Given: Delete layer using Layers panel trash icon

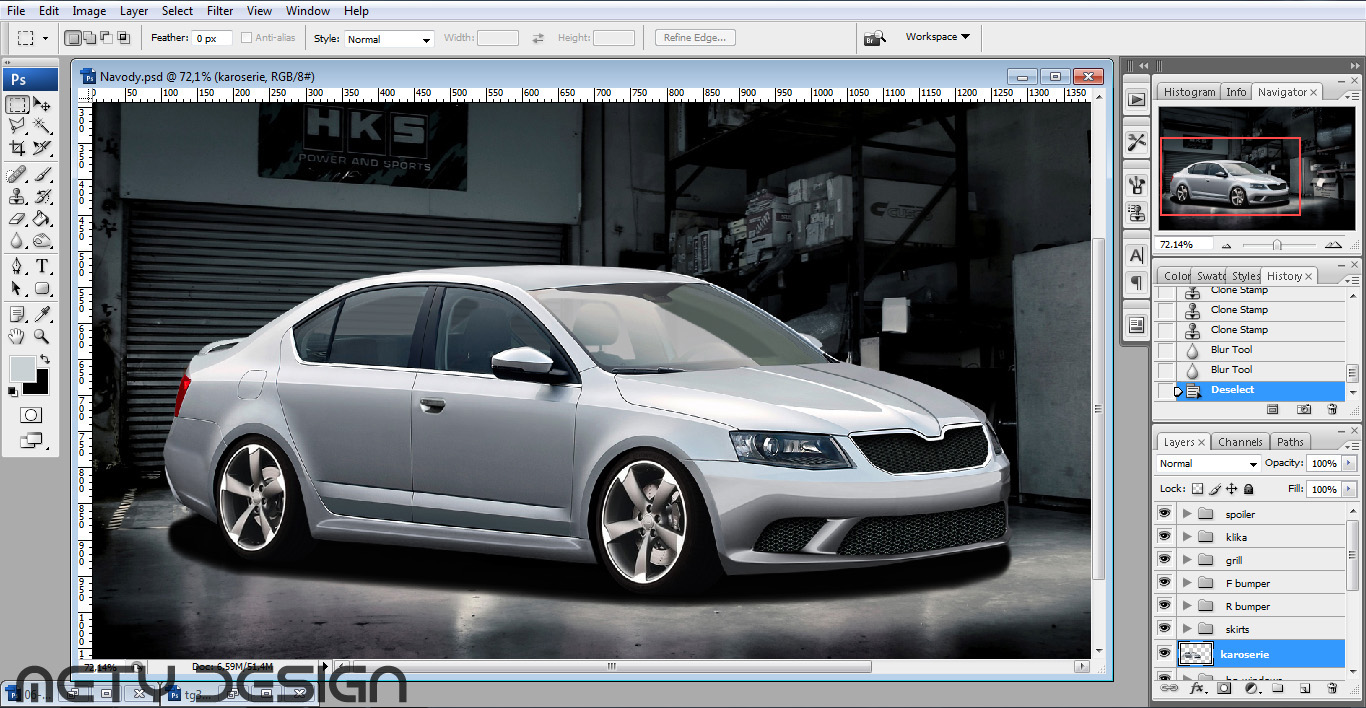Looking at the screenshot, I should [1332, 689].
